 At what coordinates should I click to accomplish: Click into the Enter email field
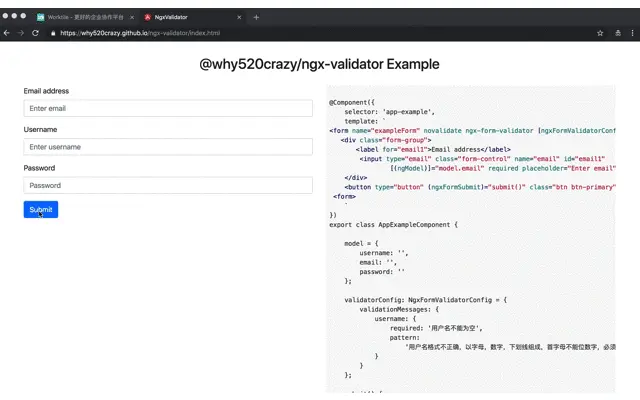click(x=168, y=108)
